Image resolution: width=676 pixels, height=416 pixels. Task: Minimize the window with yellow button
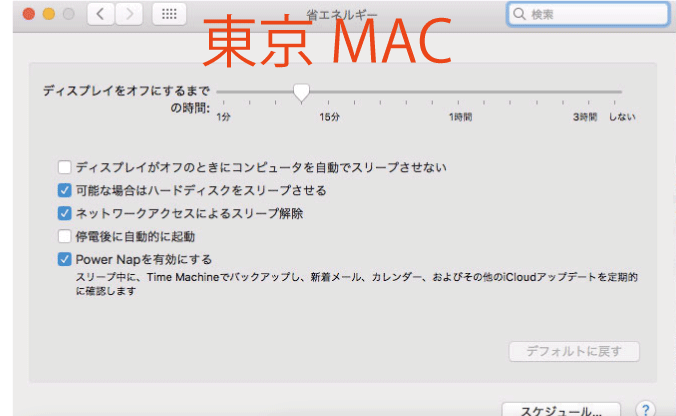click(49, 14)
